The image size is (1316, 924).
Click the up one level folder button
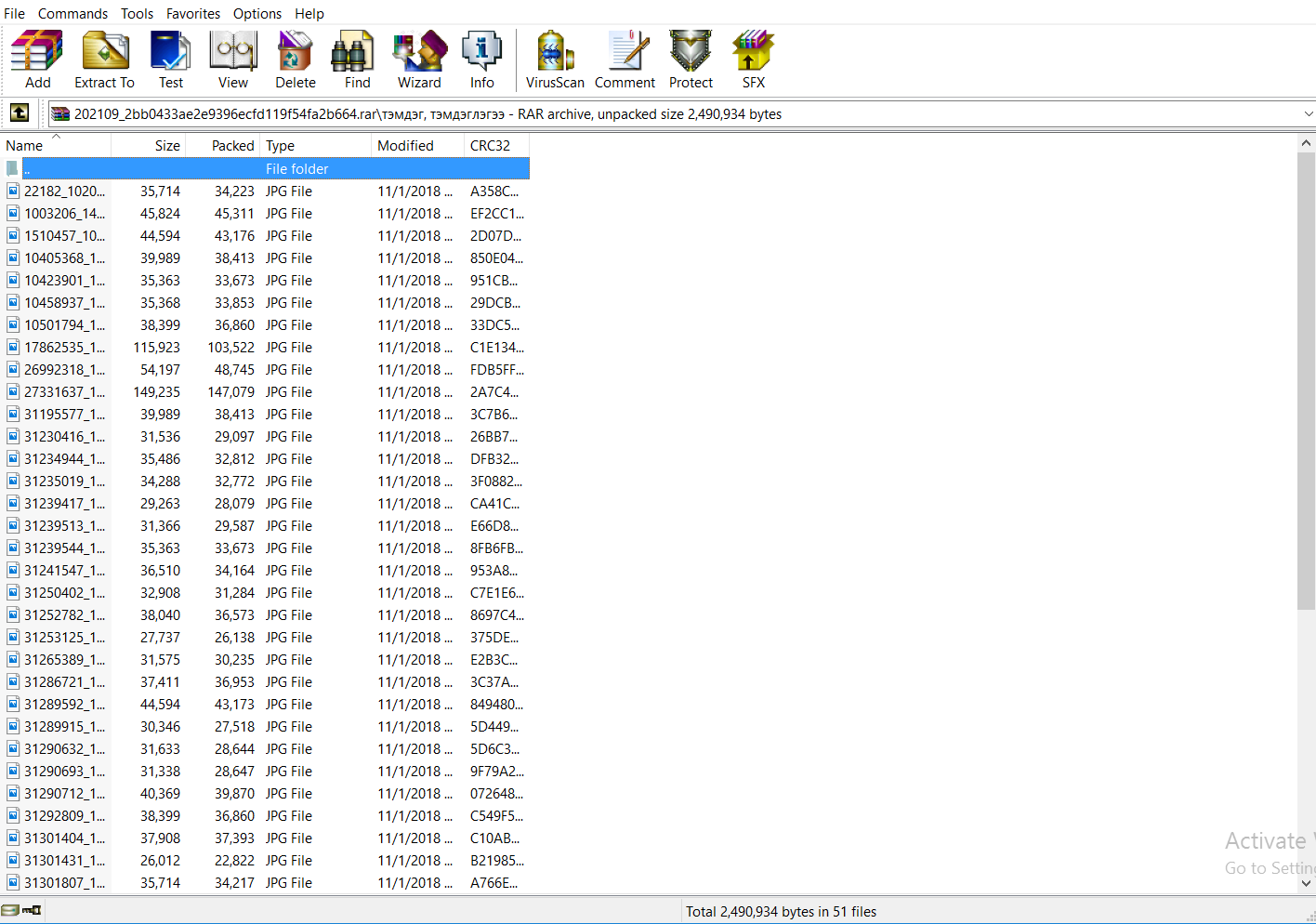[x=20, y=112]
